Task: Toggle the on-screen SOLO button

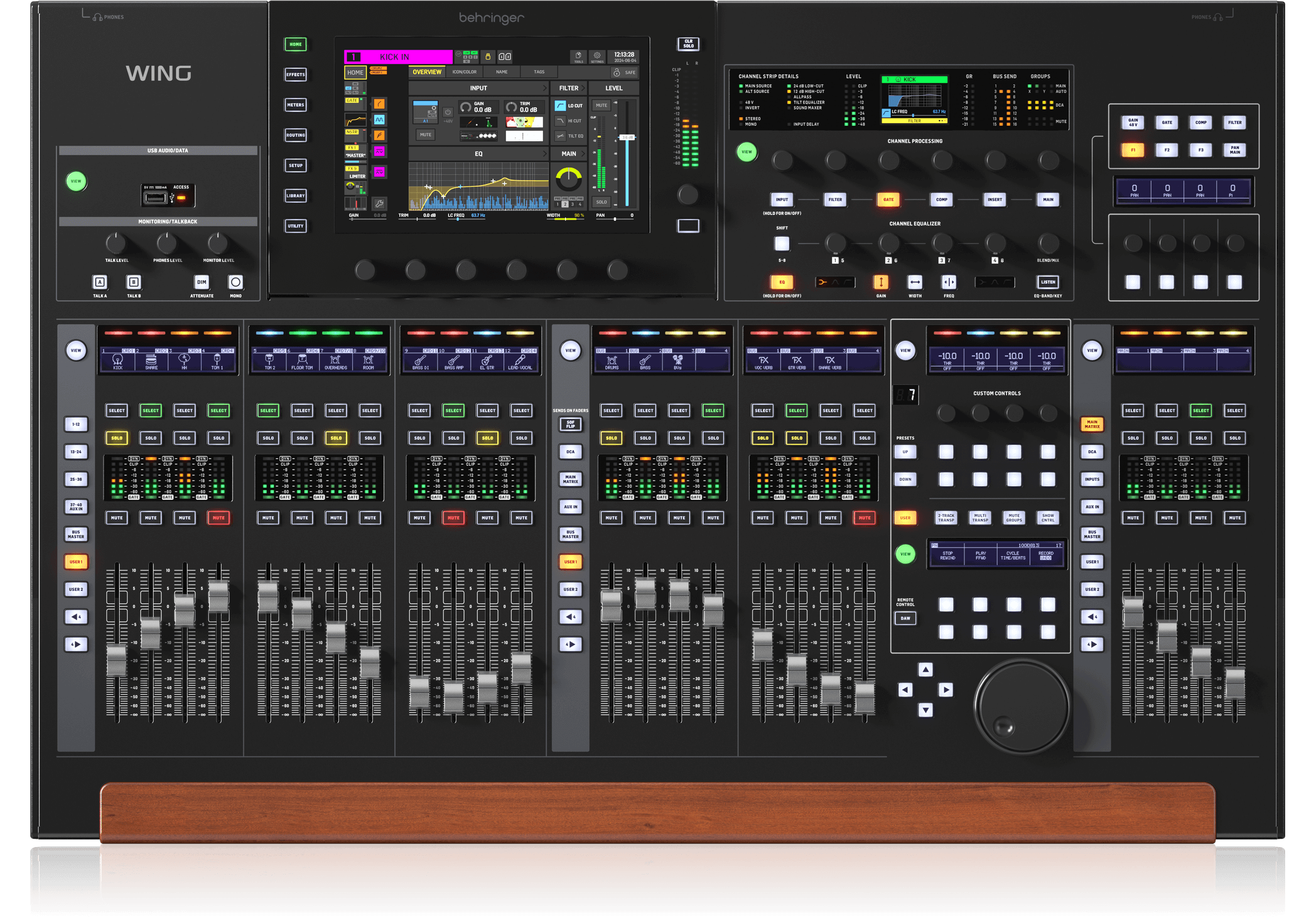Action: click(601, 202)
